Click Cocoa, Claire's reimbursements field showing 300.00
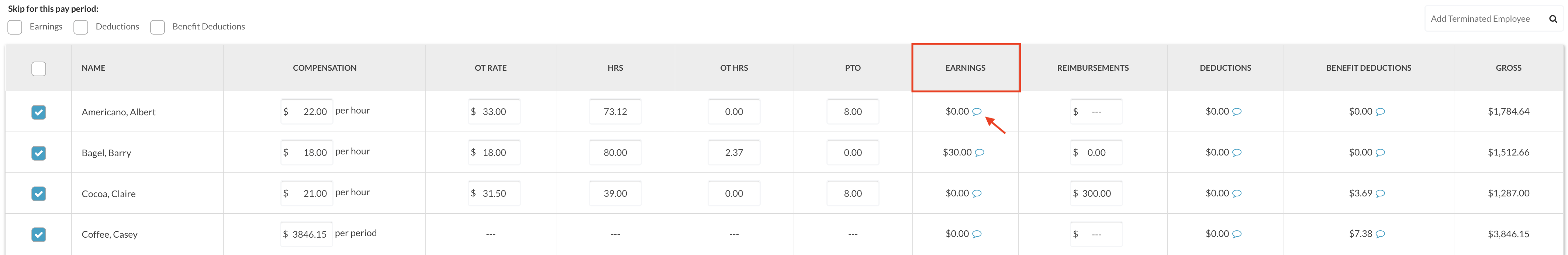This screenshot has width=1568, height=255. tap(1096, 193)
